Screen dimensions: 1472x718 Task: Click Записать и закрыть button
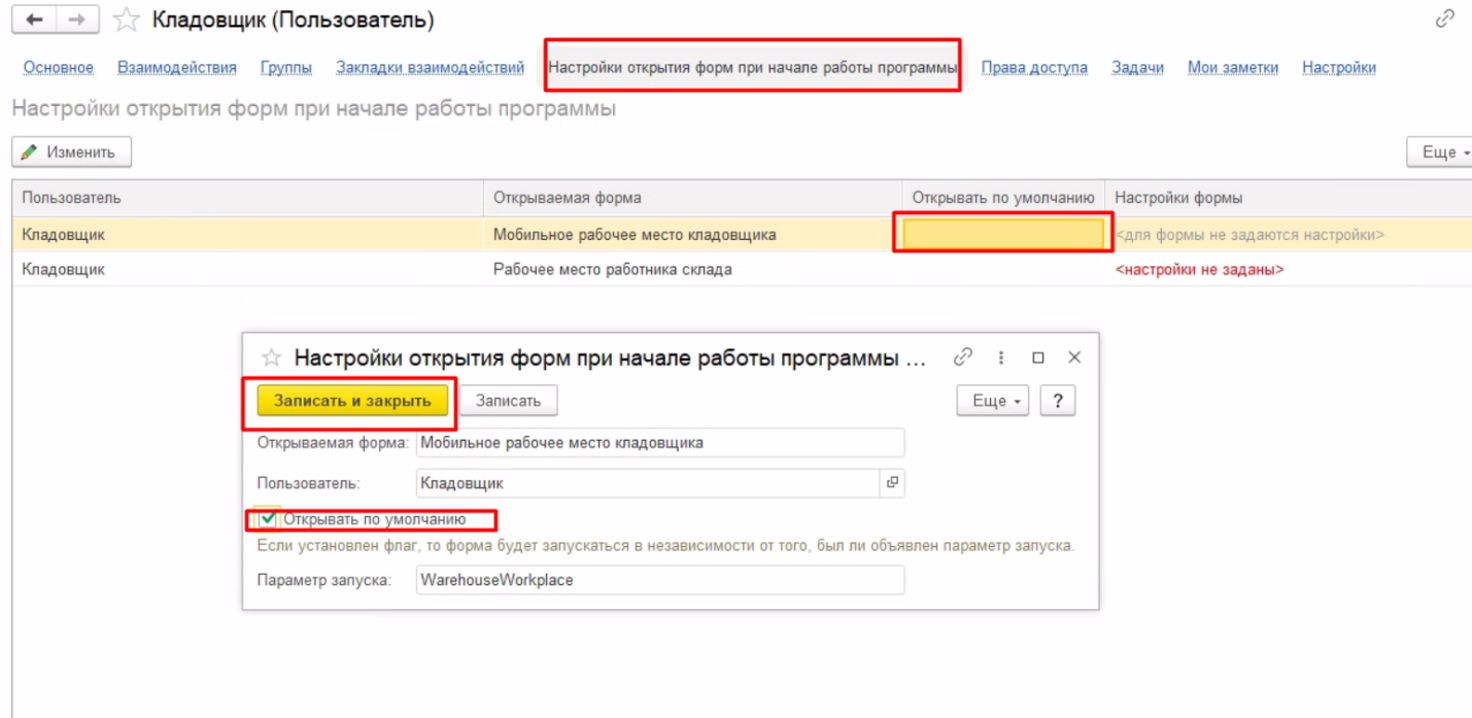click(352, 401)
